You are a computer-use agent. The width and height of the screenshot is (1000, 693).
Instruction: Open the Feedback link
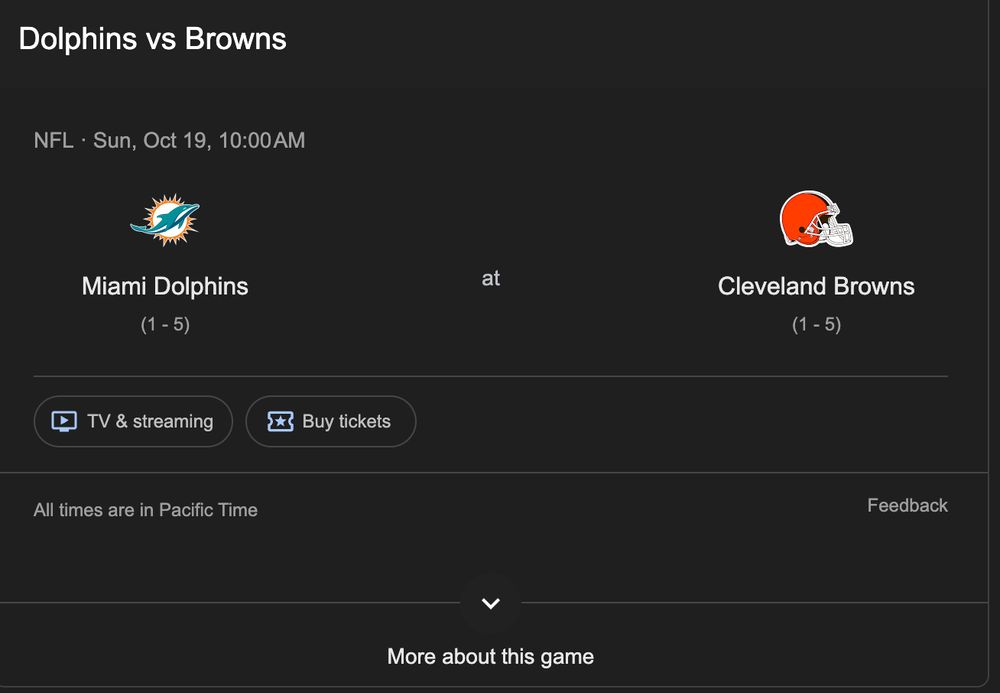coord(907,505)
